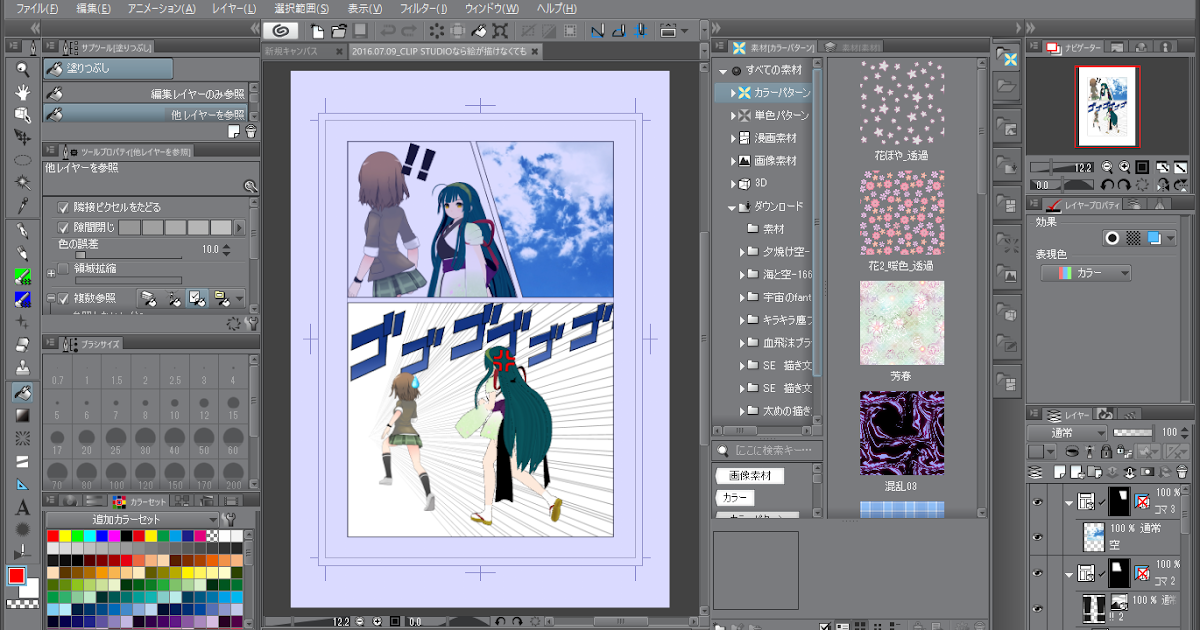Viewport: 1200px width, 630px height.
Task: Click zoom in icon in Navigator
Action: 1125,167
